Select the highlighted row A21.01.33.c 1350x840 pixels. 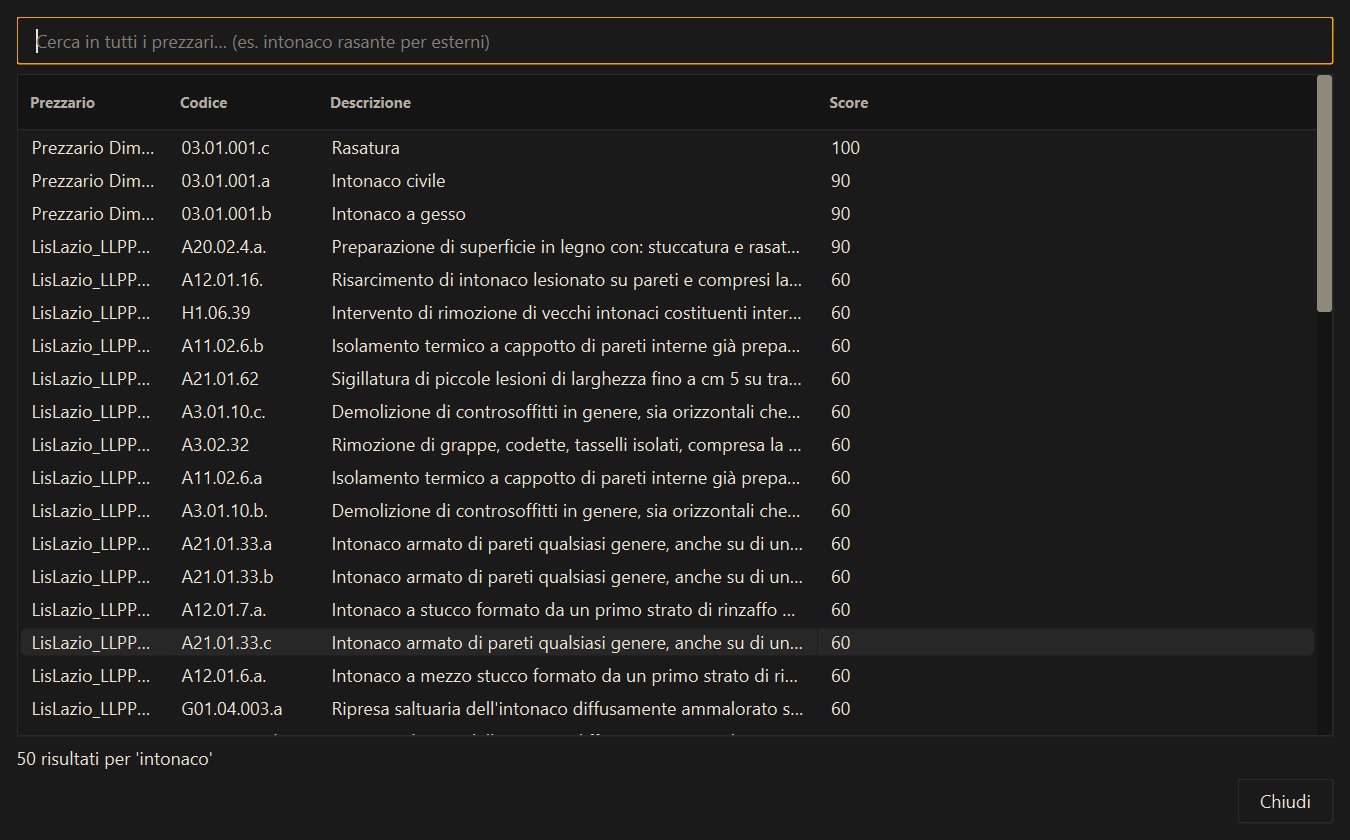pyautogui.click(x=667, y=643)
